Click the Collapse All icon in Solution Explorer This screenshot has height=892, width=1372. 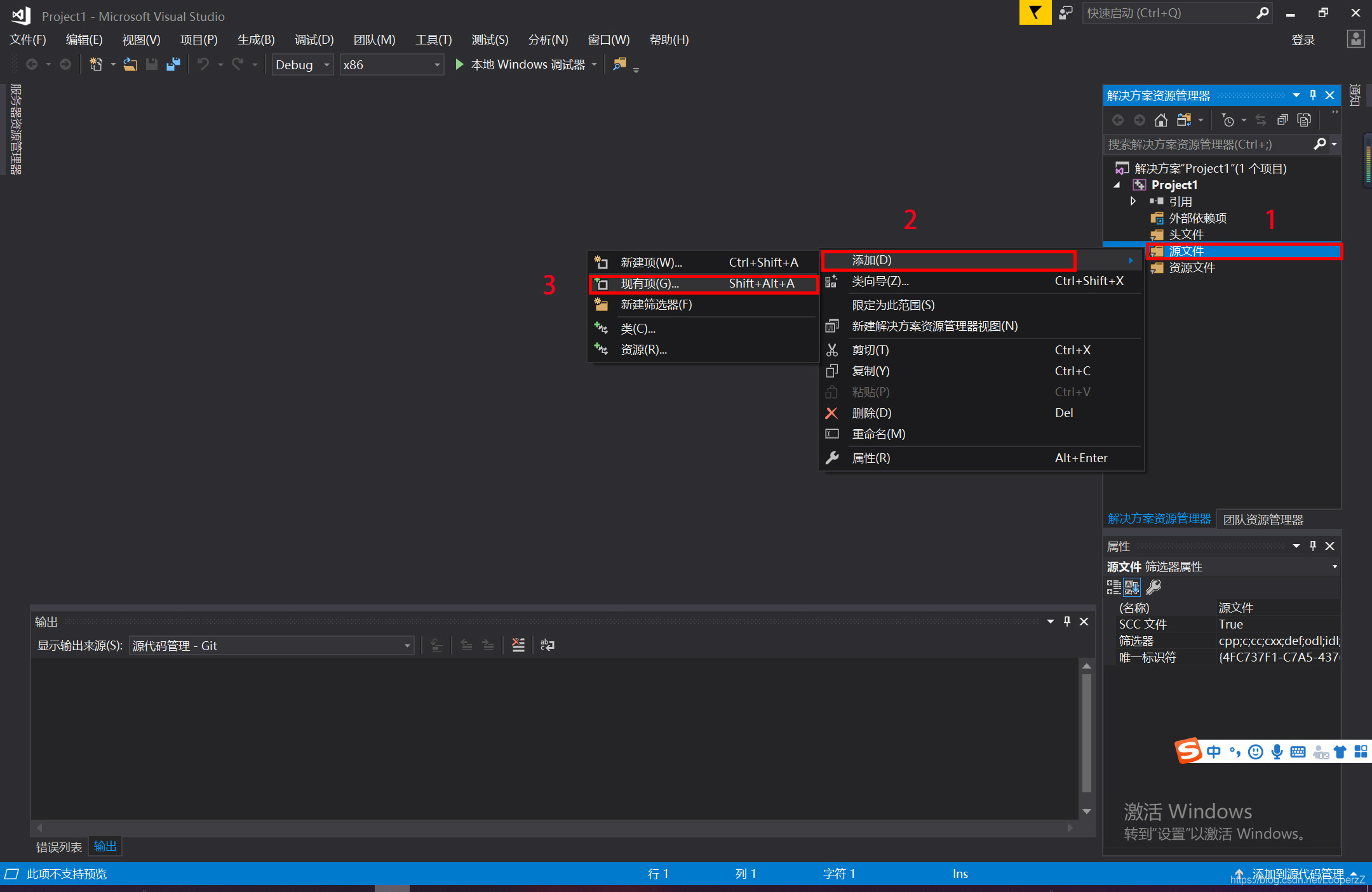click(1282, 120)
